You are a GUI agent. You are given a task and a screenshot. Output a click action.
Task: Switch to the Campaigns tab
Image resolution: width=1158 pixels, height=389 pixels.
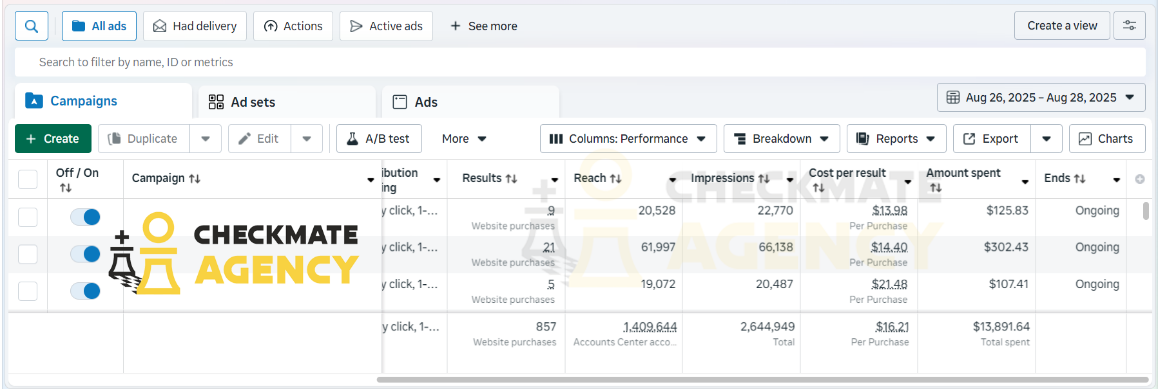click(103, 101)
